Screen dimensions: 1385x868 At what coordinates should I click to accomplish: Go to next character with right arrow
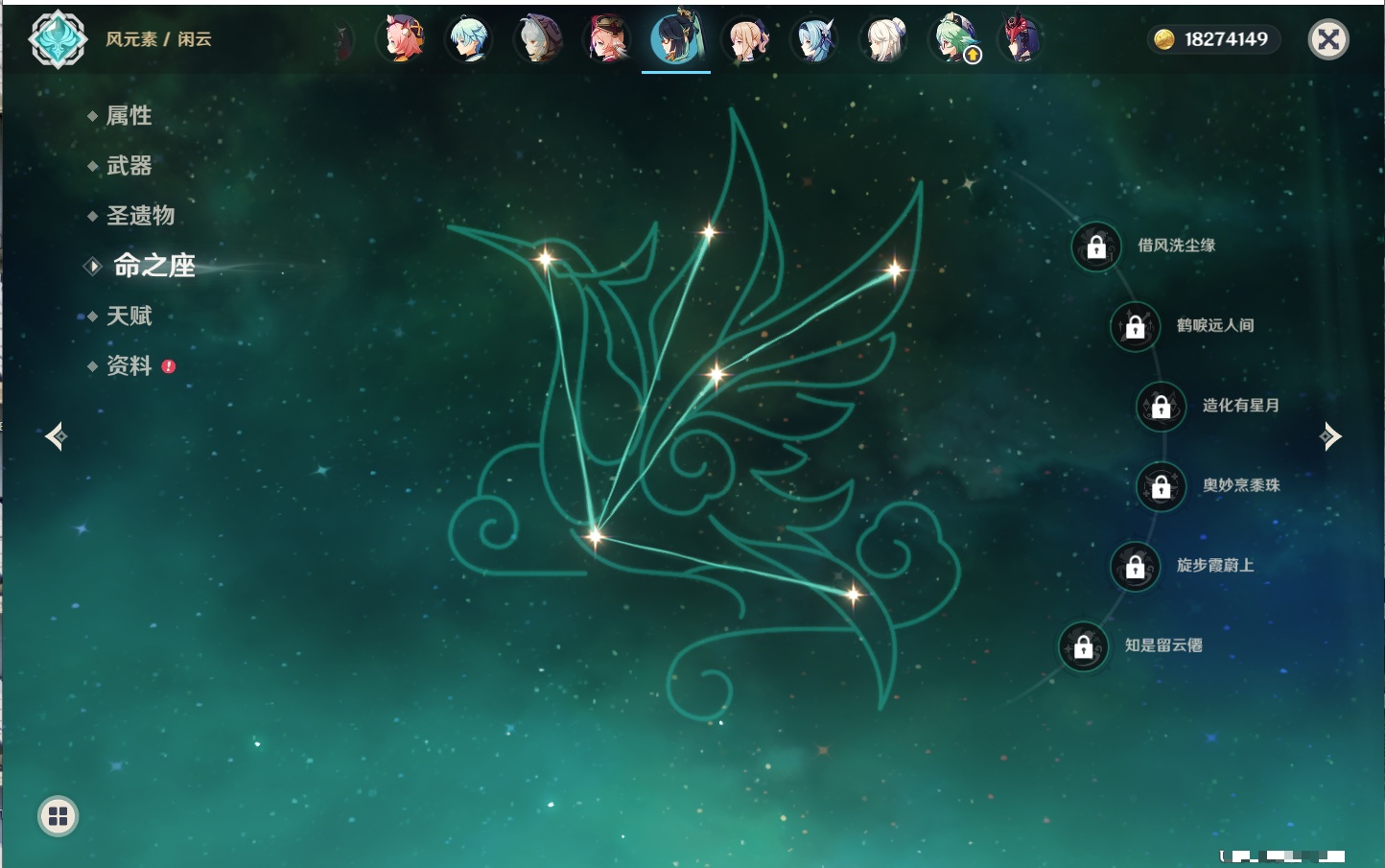pos(1330,436)
